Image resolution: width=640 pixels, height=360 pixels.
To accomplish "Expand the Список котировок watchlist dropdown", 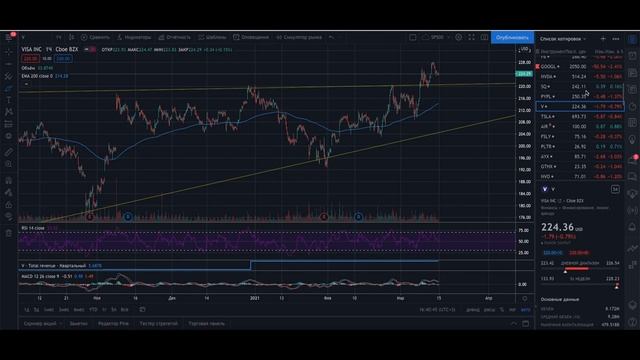I will [x=563, y=39].
